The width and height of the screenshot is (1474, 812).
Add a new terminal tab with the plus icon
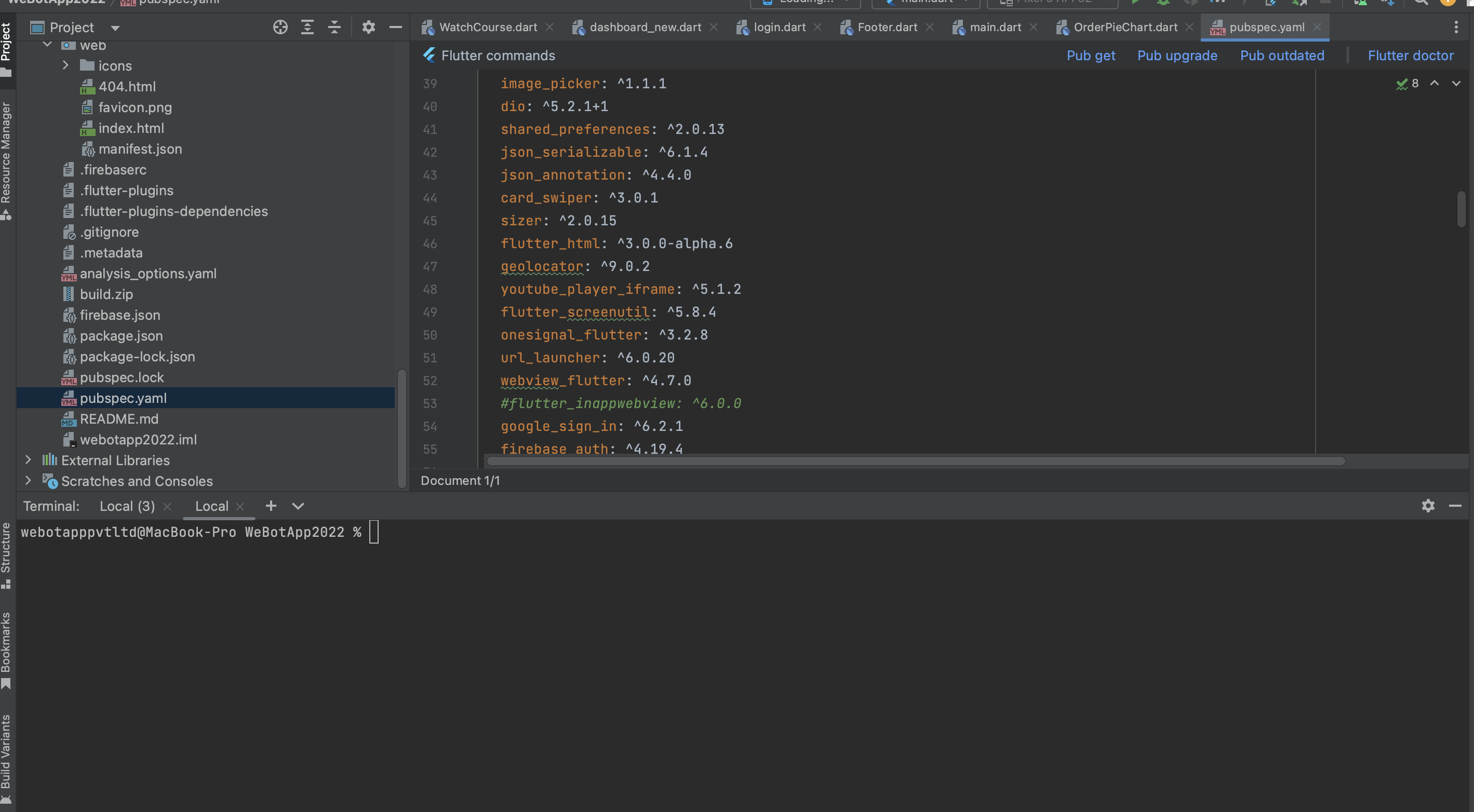click(x=271, y=506)
